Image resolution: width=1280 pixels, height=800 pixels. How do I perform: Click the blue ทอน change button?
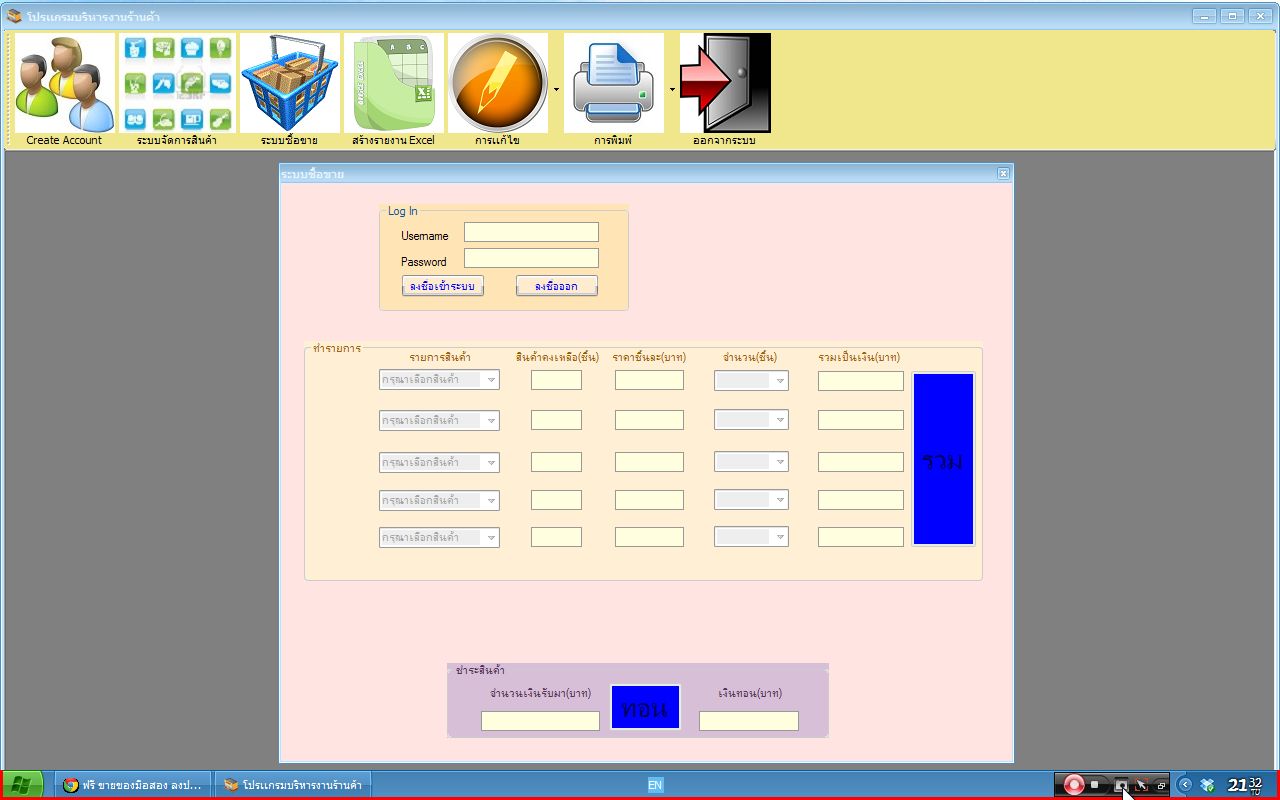pyautogui.click(x=645, y=707)
